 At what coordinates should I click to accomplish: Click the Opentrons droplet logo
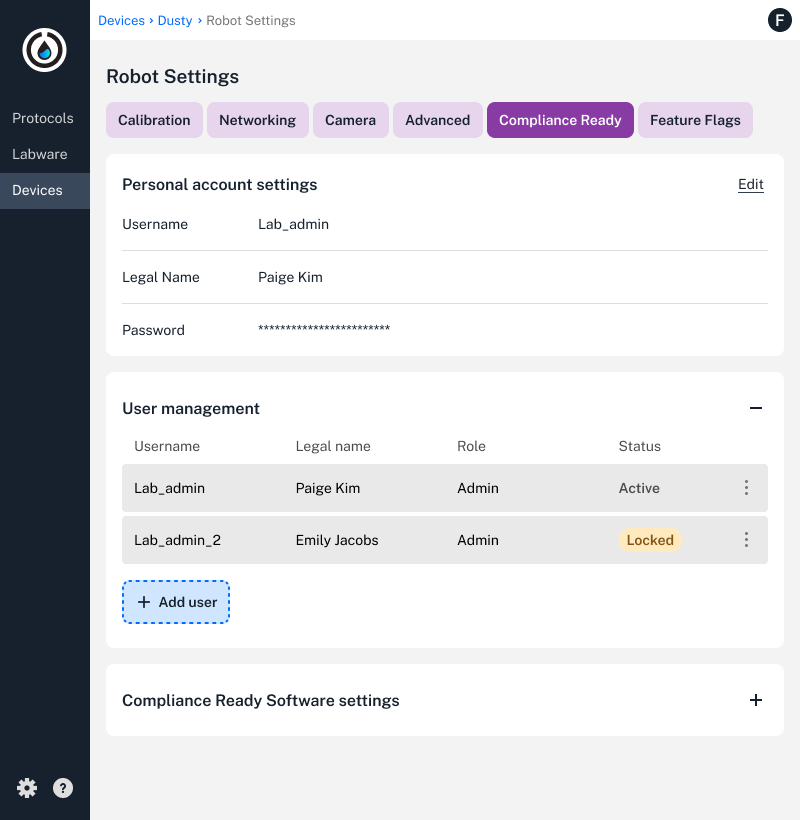[44, 50]
